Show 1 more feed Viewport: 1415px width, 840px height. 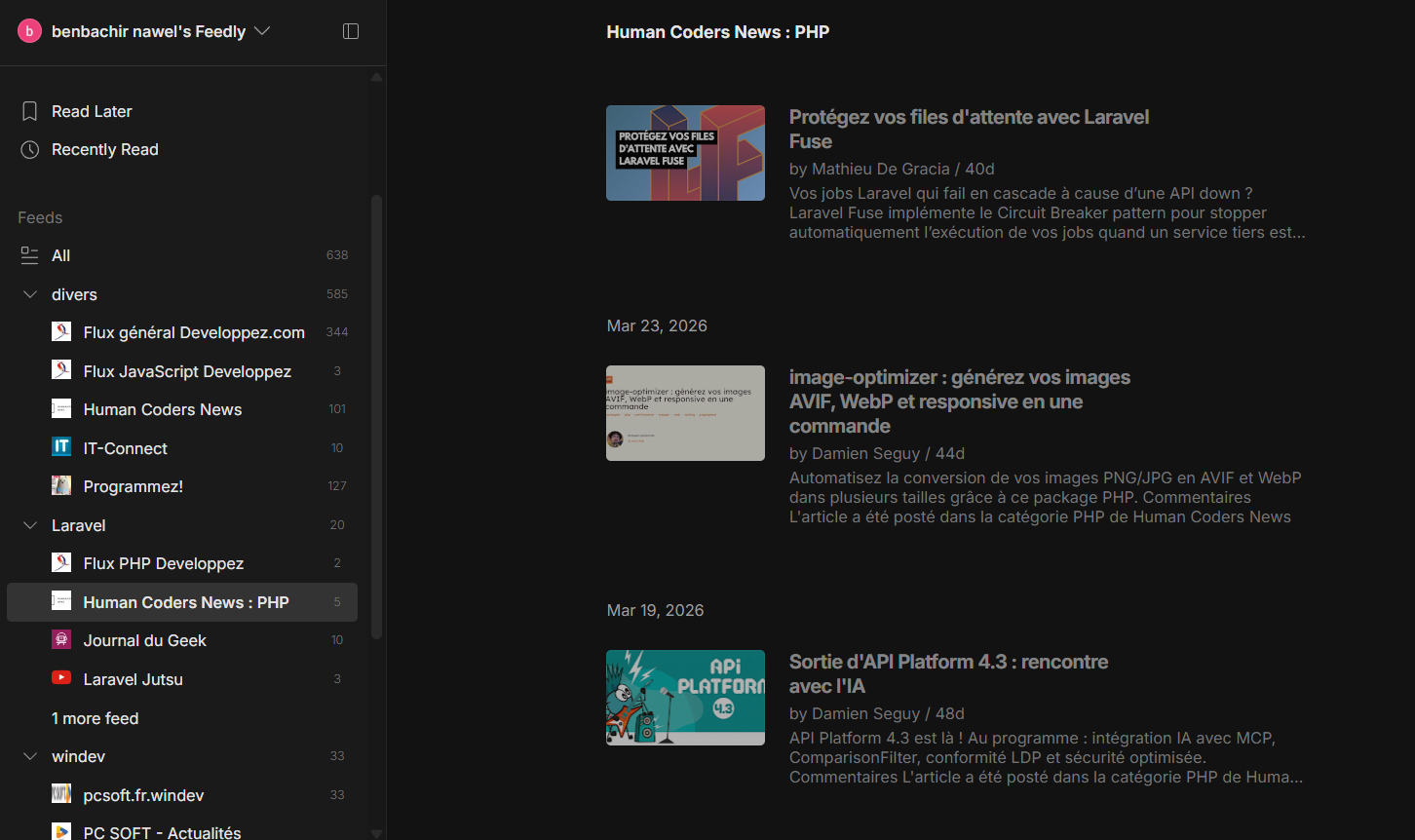tap(96, 718)
